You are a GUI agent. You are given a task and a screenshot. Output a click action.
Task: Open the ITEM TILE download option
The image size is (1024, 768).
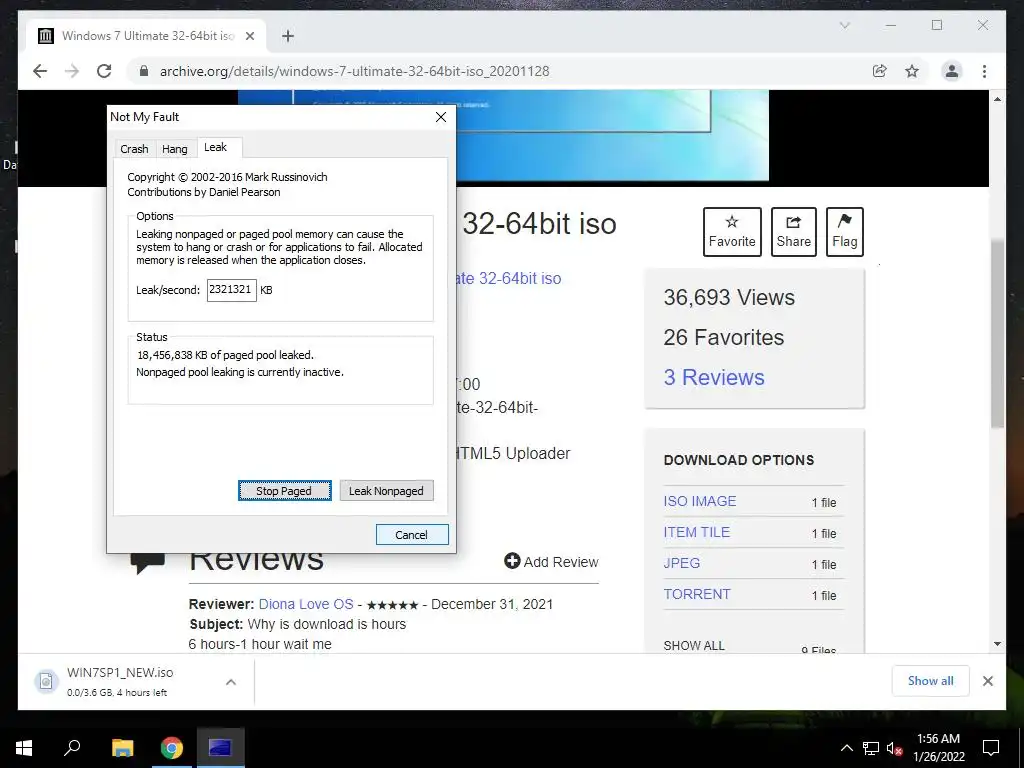pyautogui.click(x=696, y=532)
